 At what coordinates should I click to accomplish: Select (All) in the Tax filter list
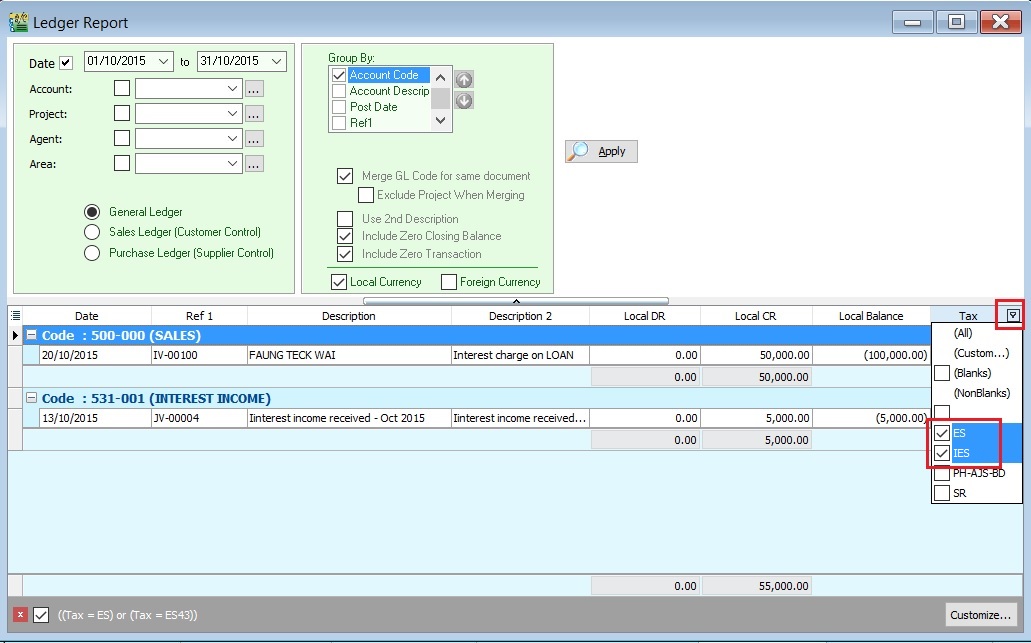(963, 333)
